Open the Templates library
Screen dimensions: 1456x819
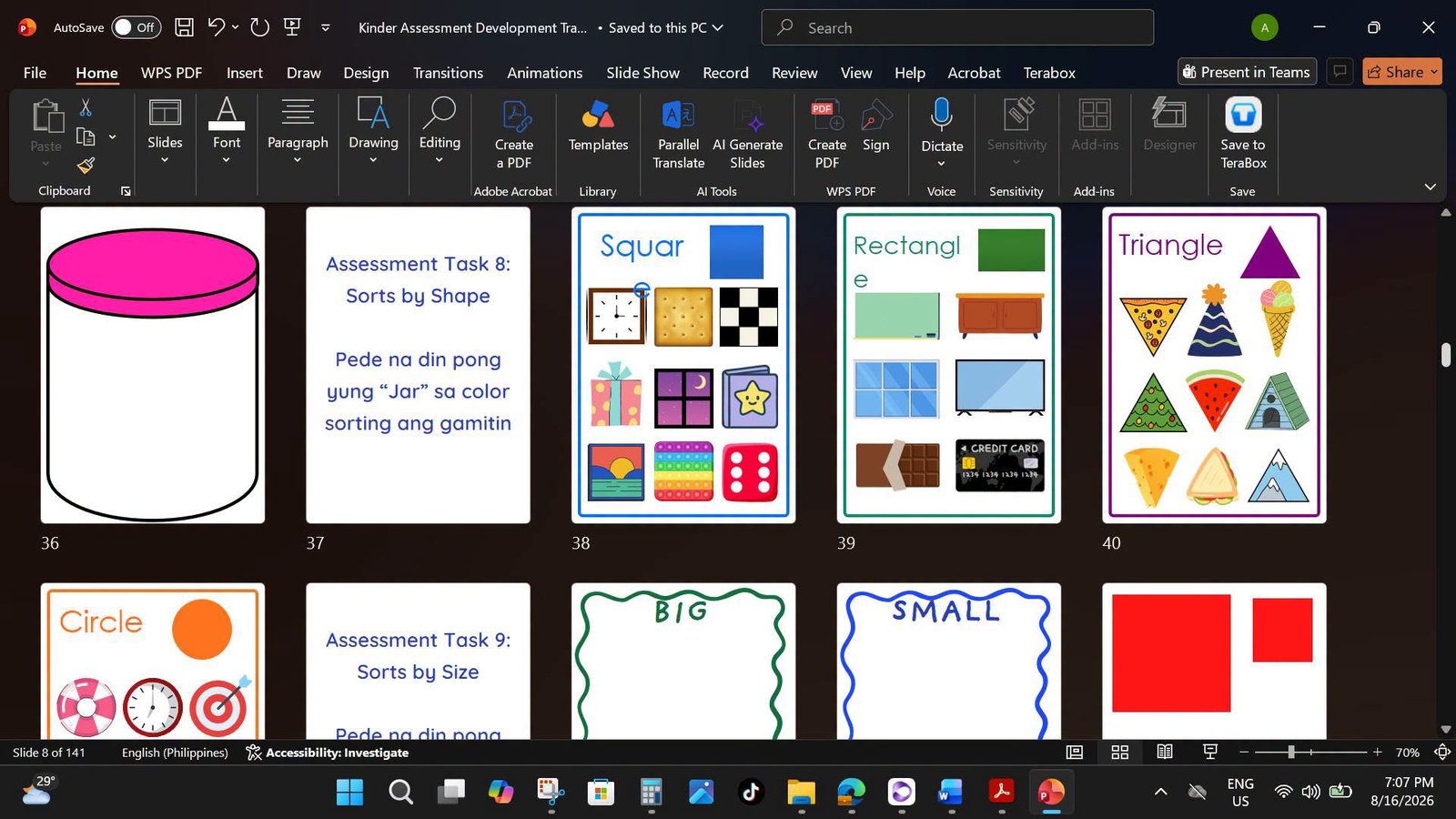click(x=598, y=126)
